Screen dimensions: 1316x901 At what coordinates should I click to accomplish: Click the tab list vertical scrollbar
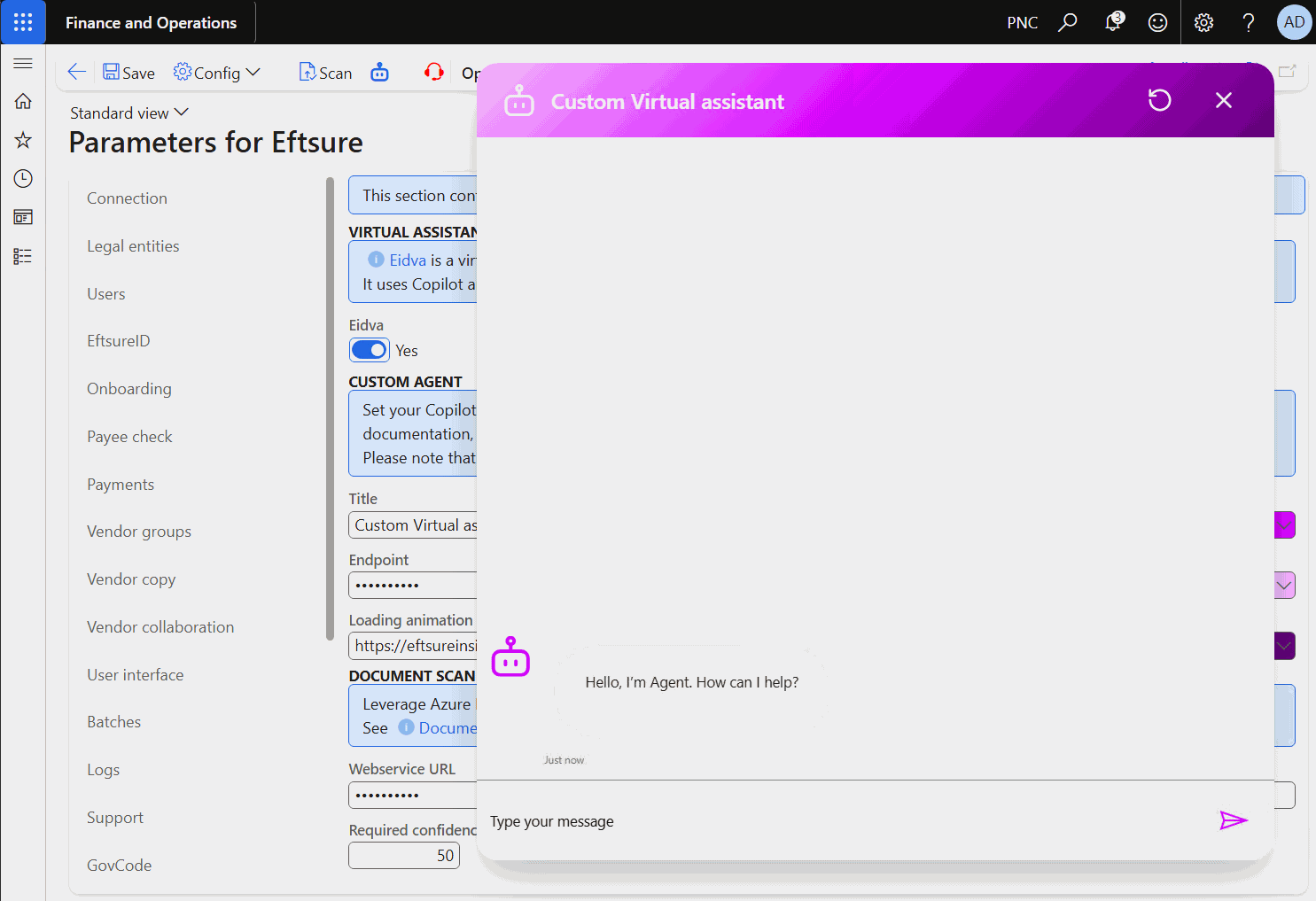point(330,408)
